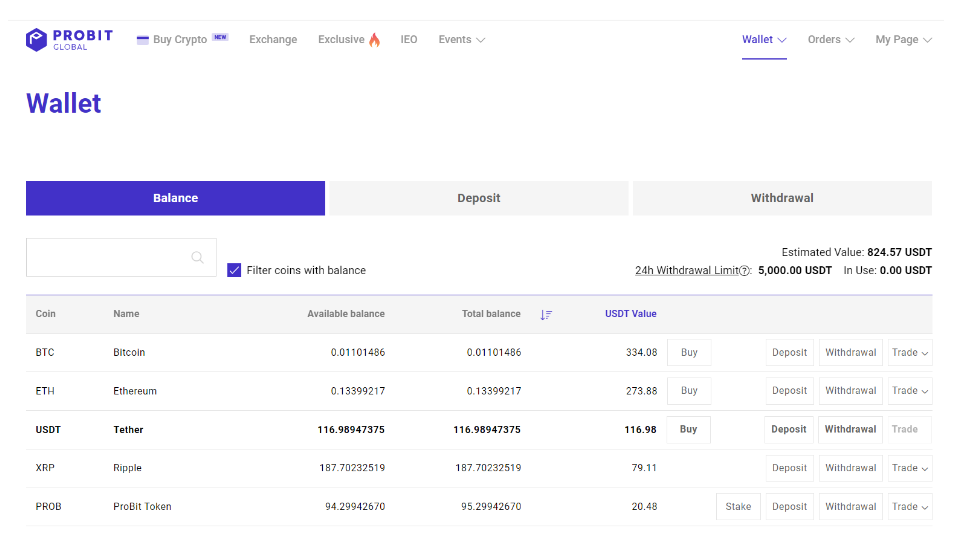Click the Buy Crypto card icon
The width and height of the screenshot is (971, 547).
pyautogui.click(x=142, y=40)
